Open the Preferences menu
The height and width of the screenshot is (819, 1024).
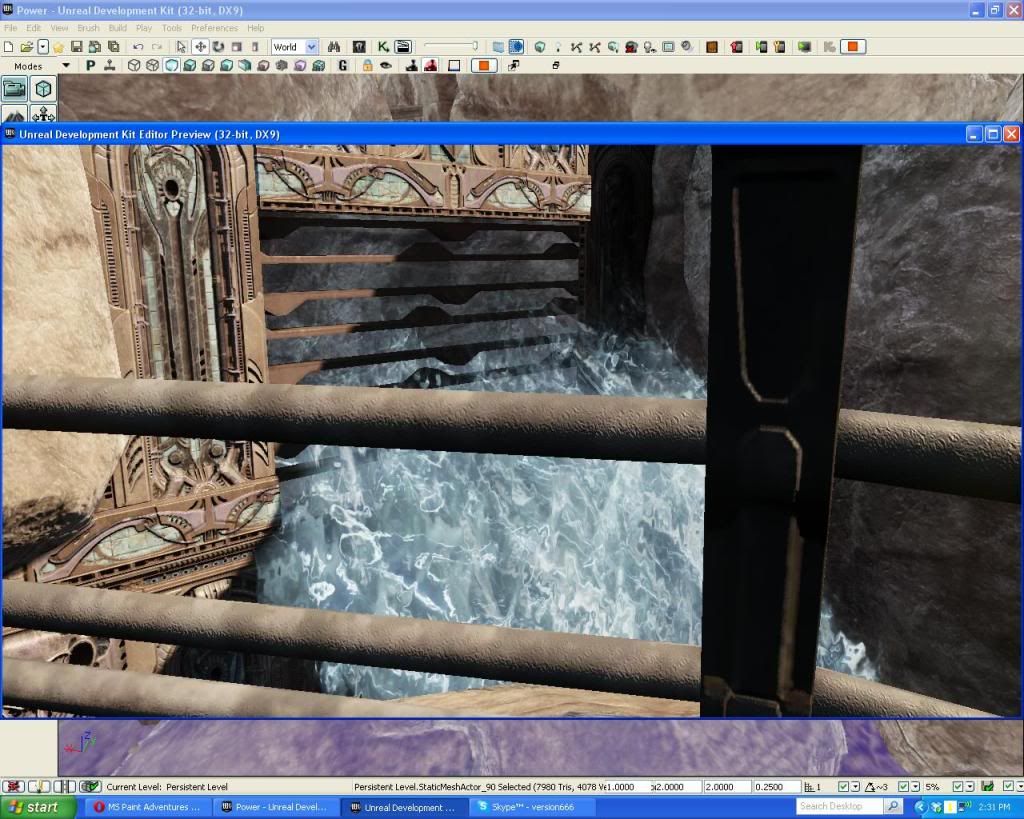(x=214, y=28)
